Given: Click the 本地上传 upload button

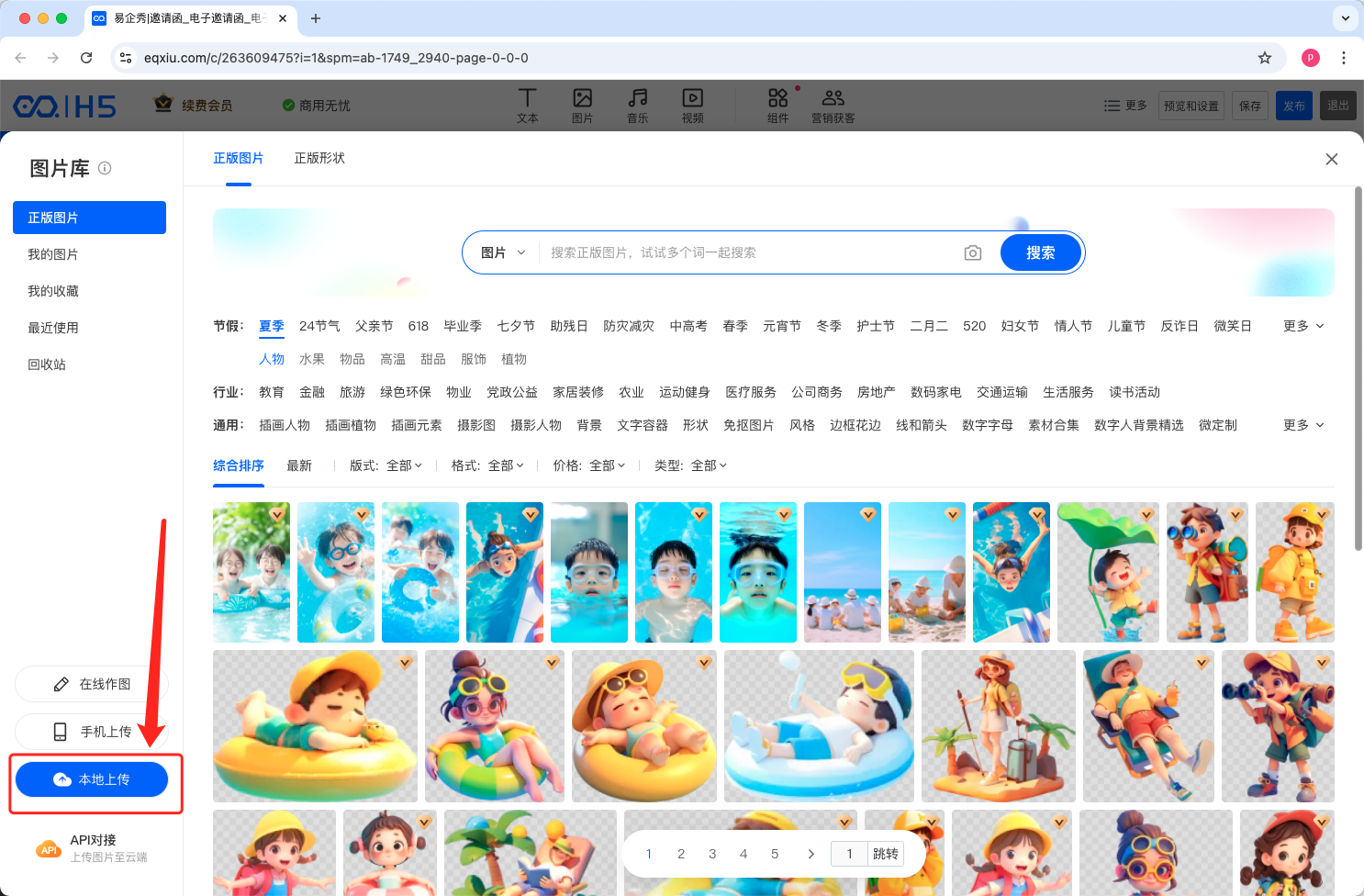Looking at the screenshot, I should pos(92,779).
